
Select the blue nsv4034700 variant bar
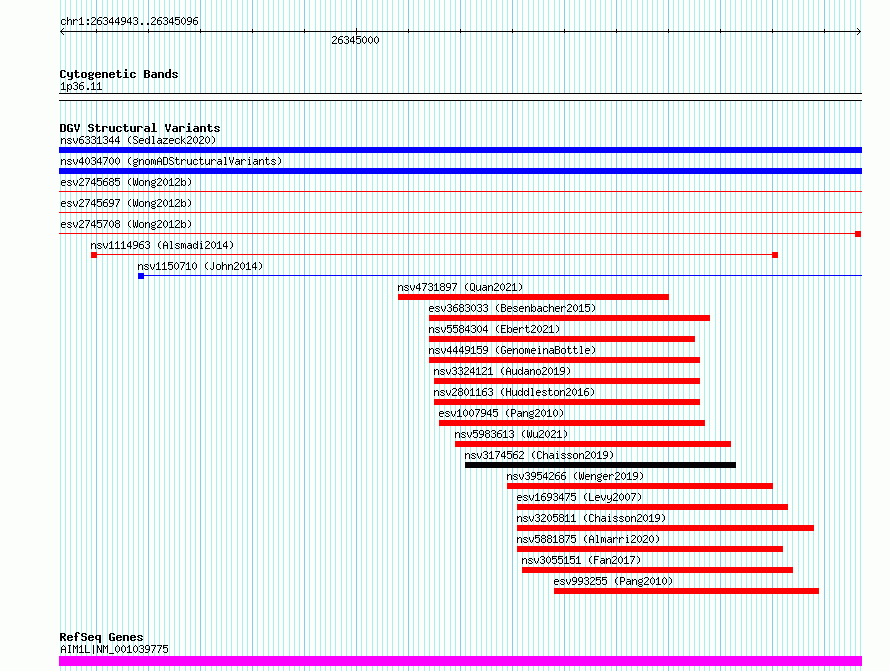coord(460,171)
